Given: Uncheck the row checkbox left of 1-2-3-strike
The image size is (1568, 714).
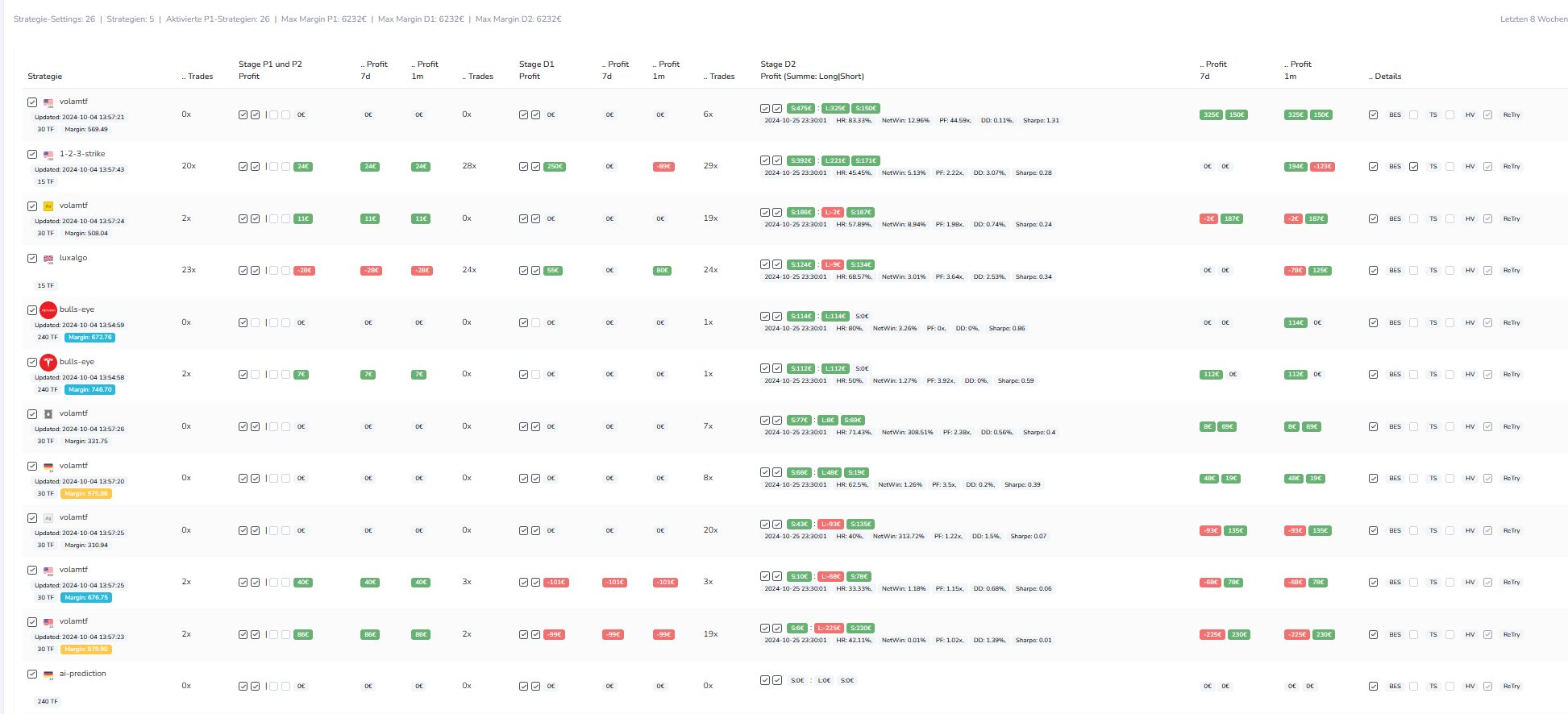Looking at the screenshot, I should click(32, 155).
